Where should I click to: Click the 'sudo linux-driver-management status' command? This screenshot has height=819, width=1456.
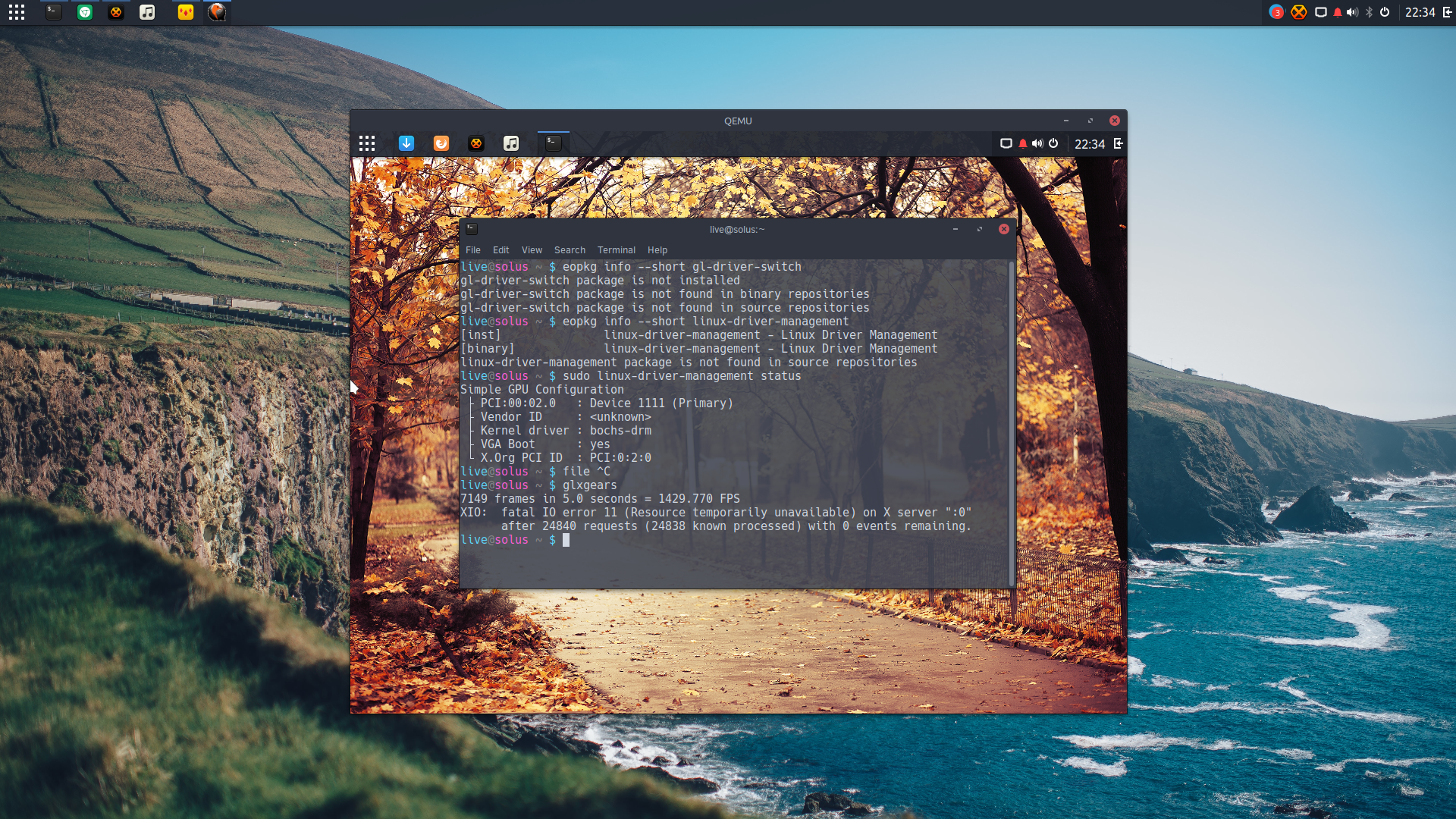682,376
